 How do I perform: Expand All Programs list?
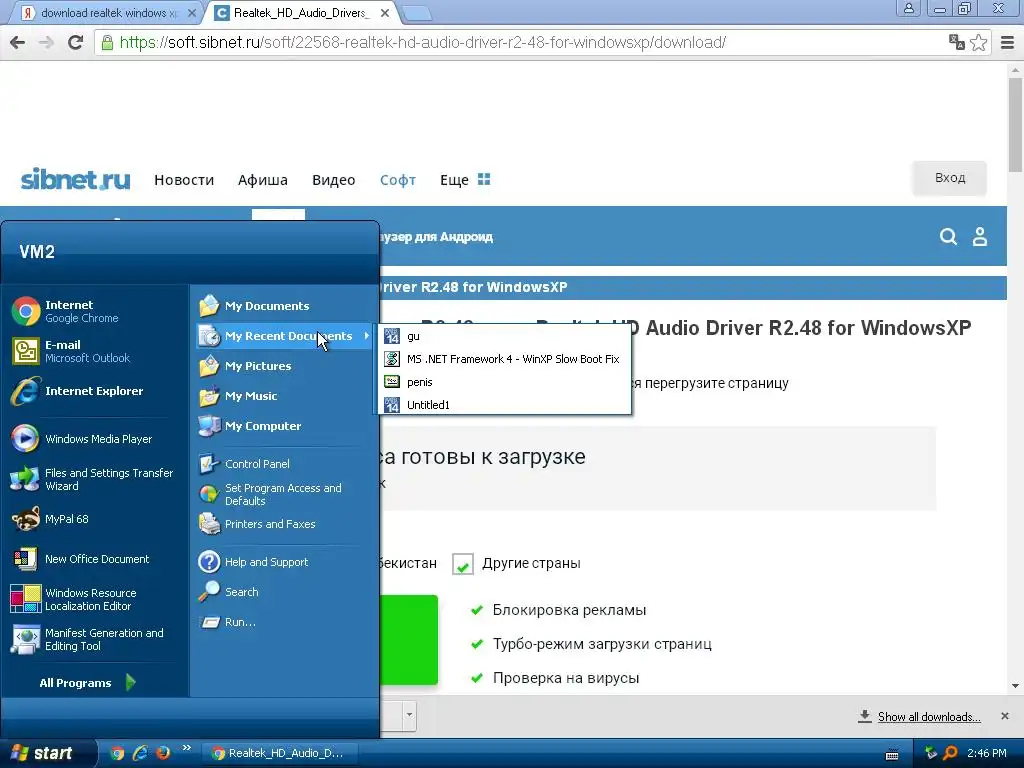coord(88,682)
